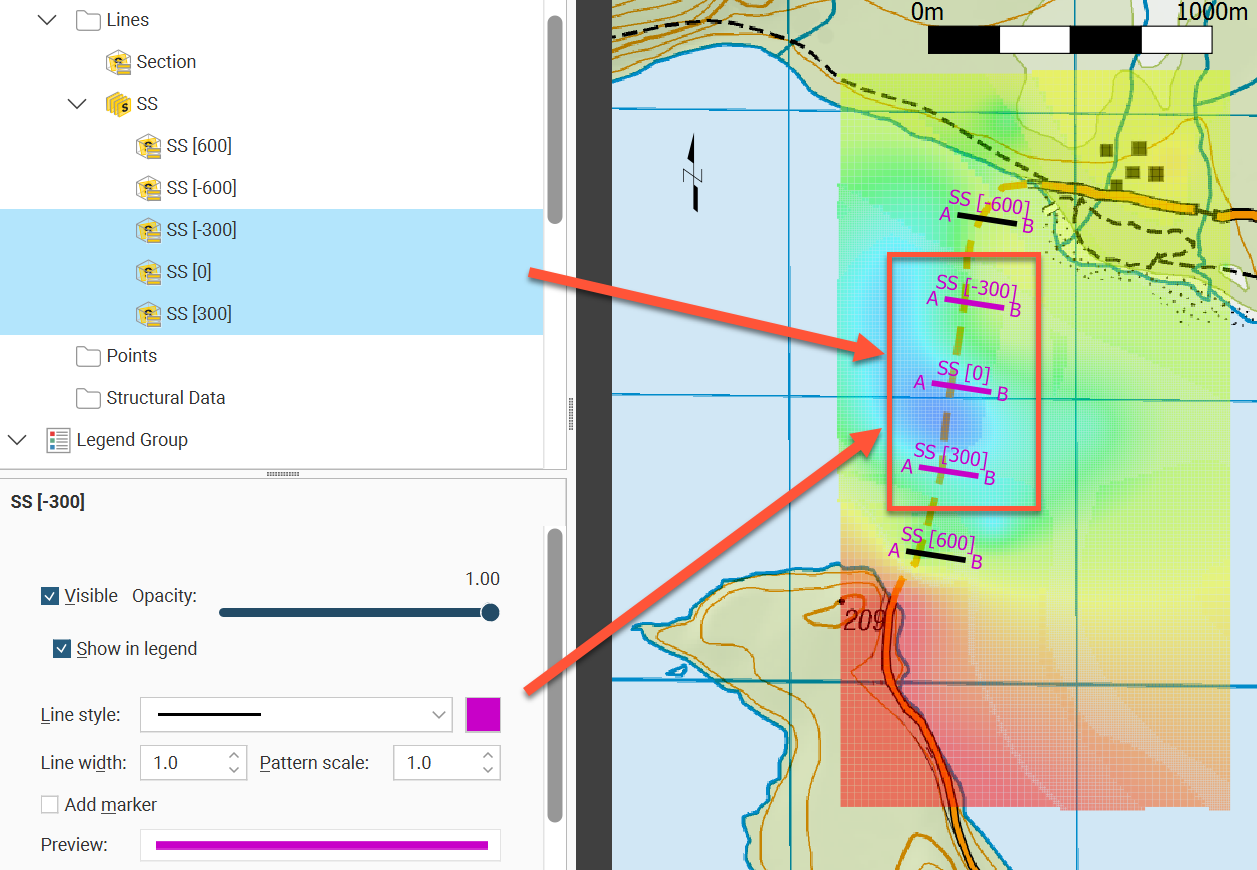The width and height of the screenshot is (1257, 870).
Task: Click the SS serial section icon
Action: click(119, 104)
